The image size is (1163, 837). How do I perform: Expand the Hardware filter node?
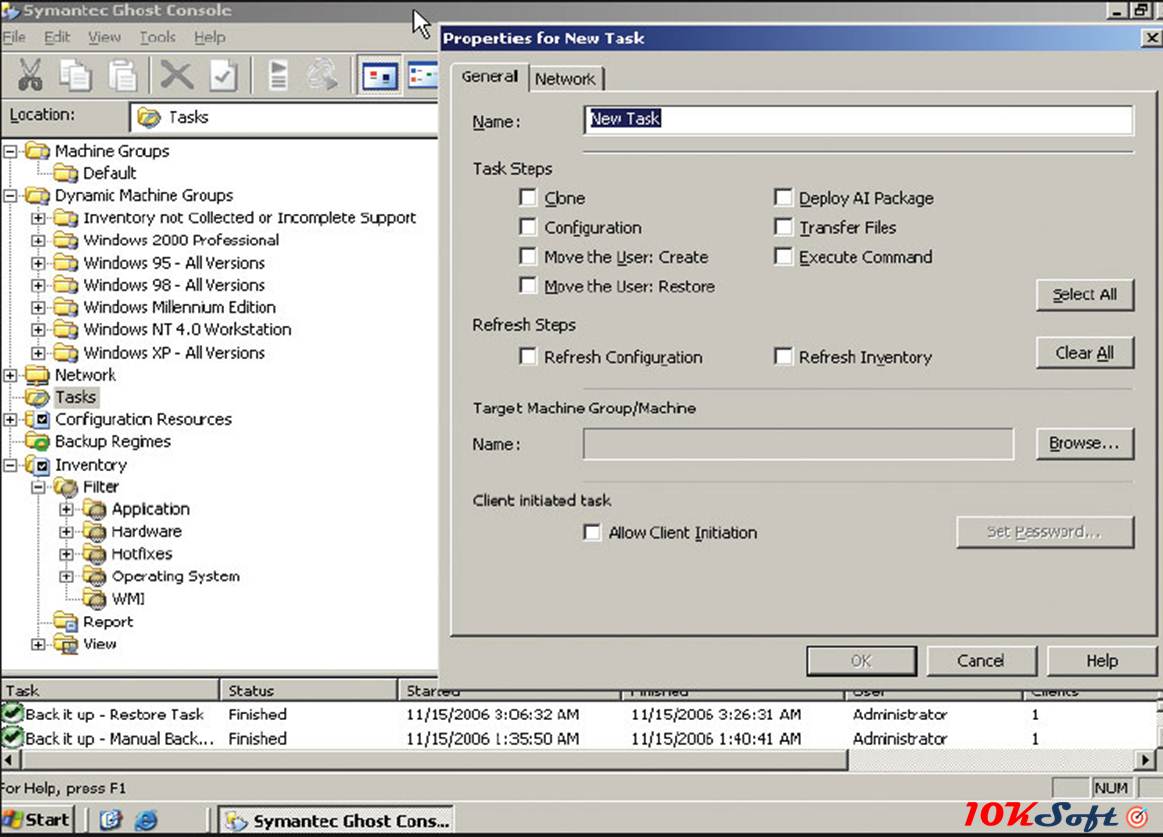point(66,532)
